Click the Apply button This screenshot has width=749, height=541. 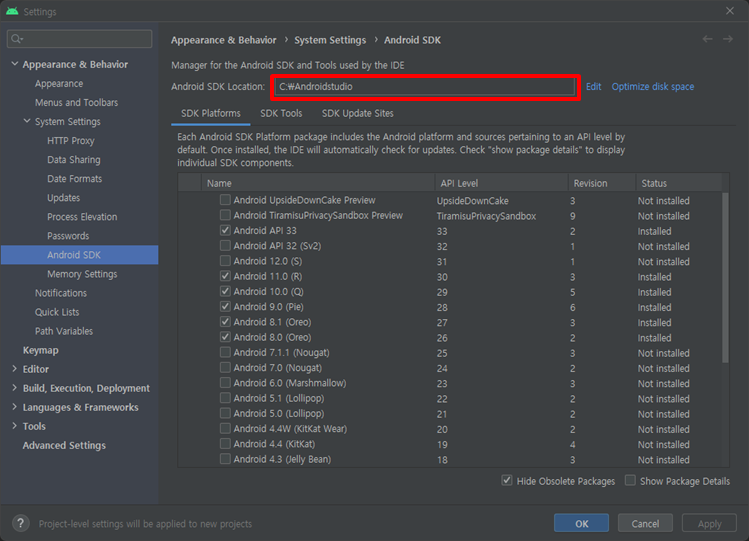pyautogui.click(x=709, y=523)
